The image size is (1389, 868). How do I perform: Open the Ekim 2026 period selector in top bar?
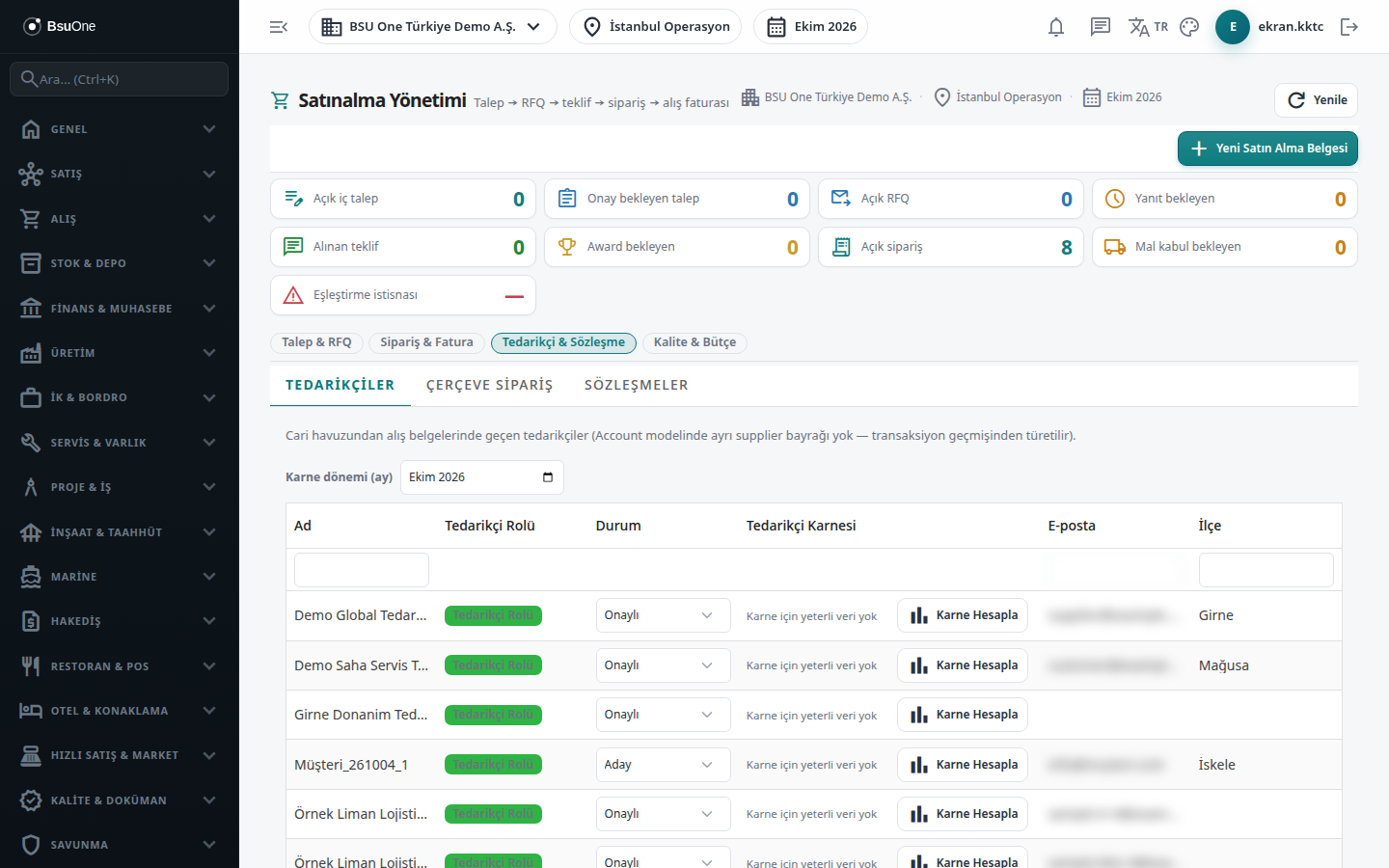click(x=811, y=27)
